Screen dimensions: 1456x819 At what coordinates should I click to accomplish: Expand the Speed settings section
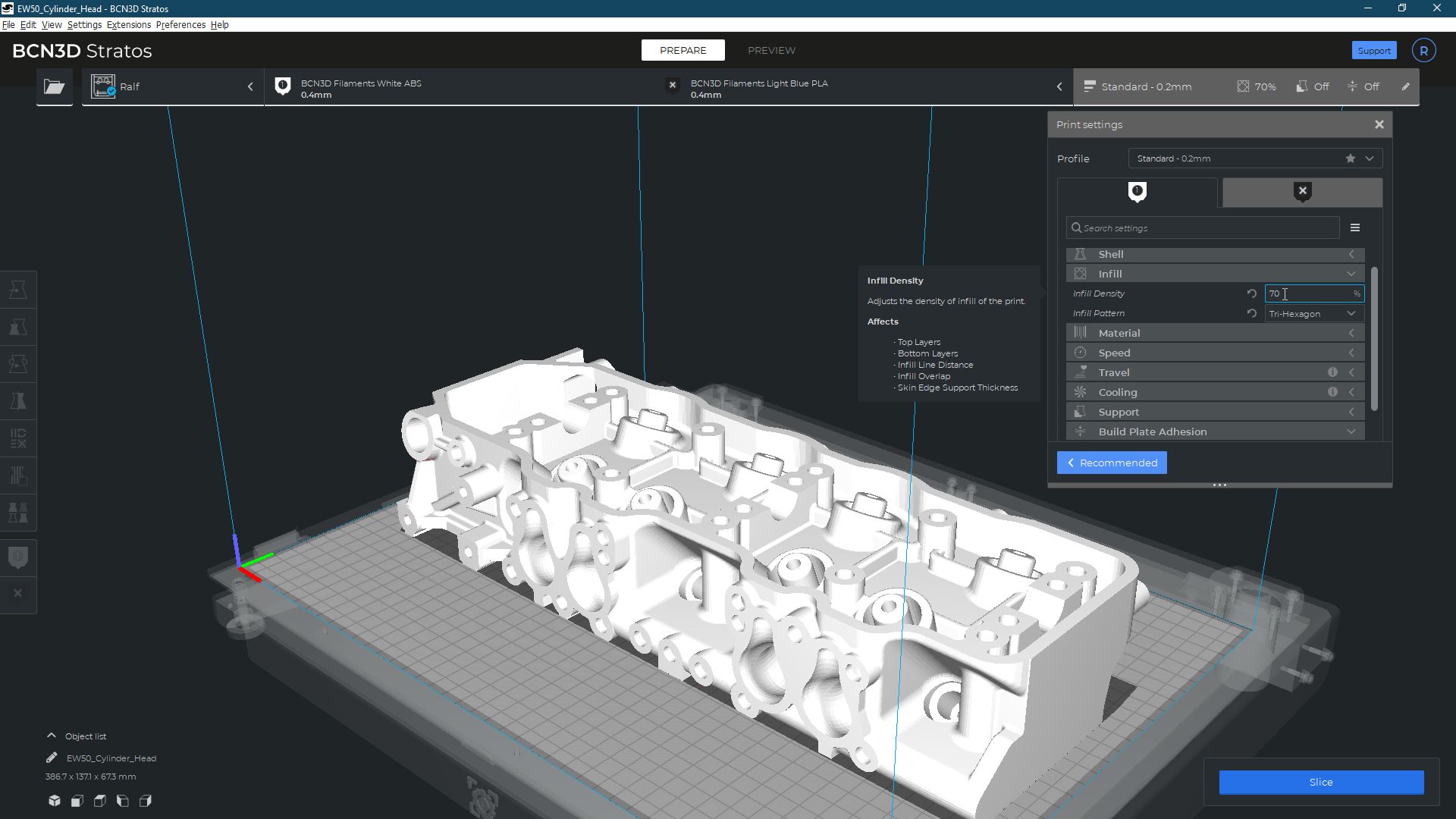(1215, 353)
